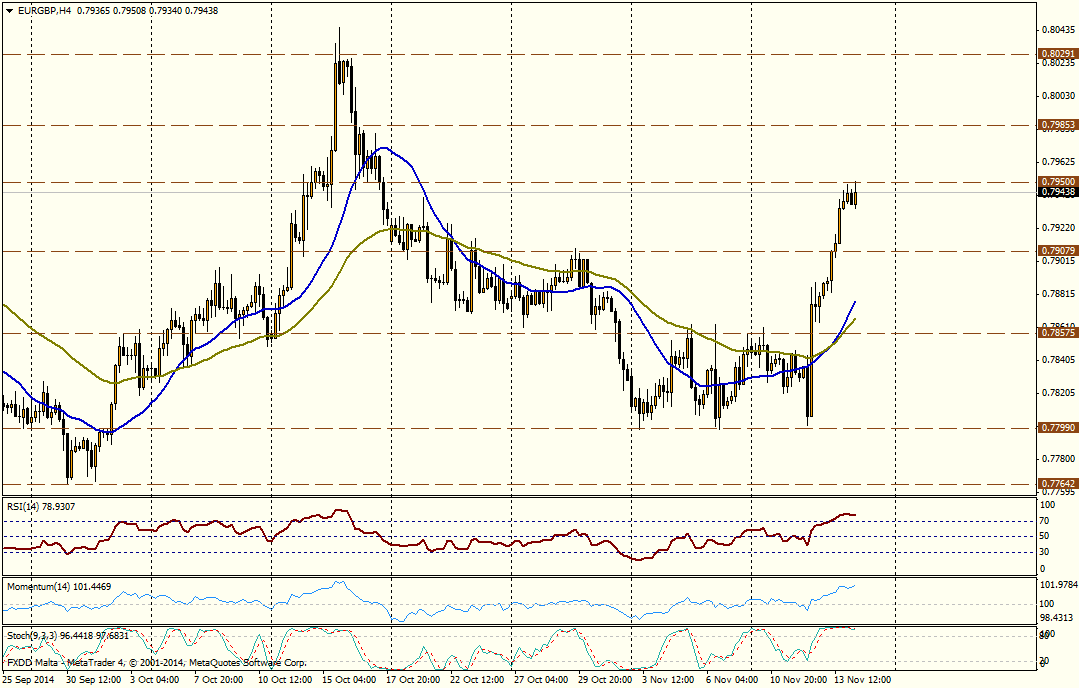Click the 0.79853 horizontal level label
Viewport: 1079px width, 688px height.
(1058, 125)
